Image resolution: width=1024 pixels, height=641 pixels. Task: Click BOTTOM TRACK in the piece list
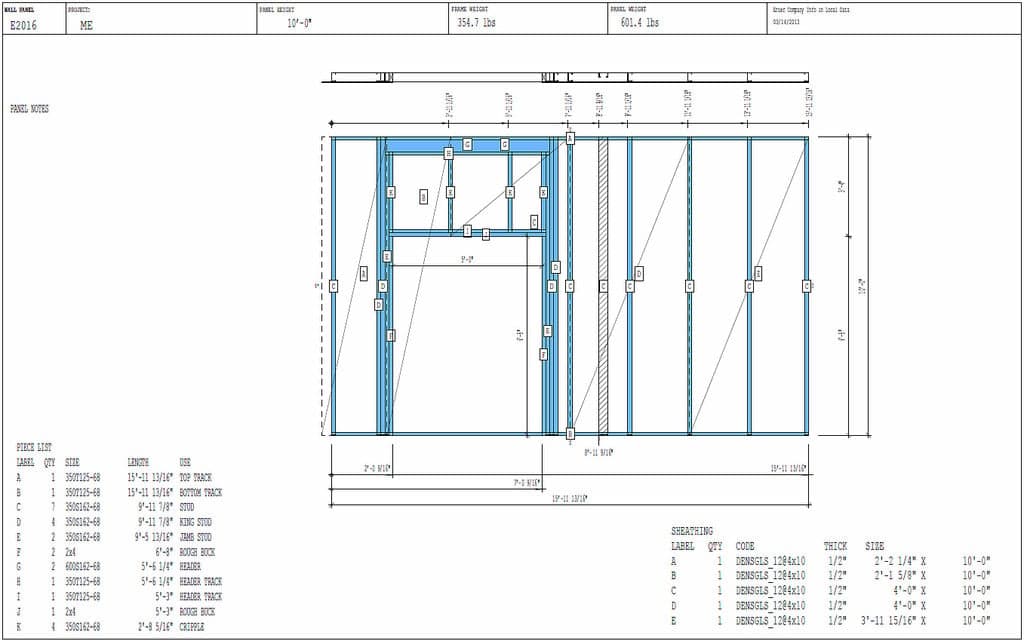[200, 493]
